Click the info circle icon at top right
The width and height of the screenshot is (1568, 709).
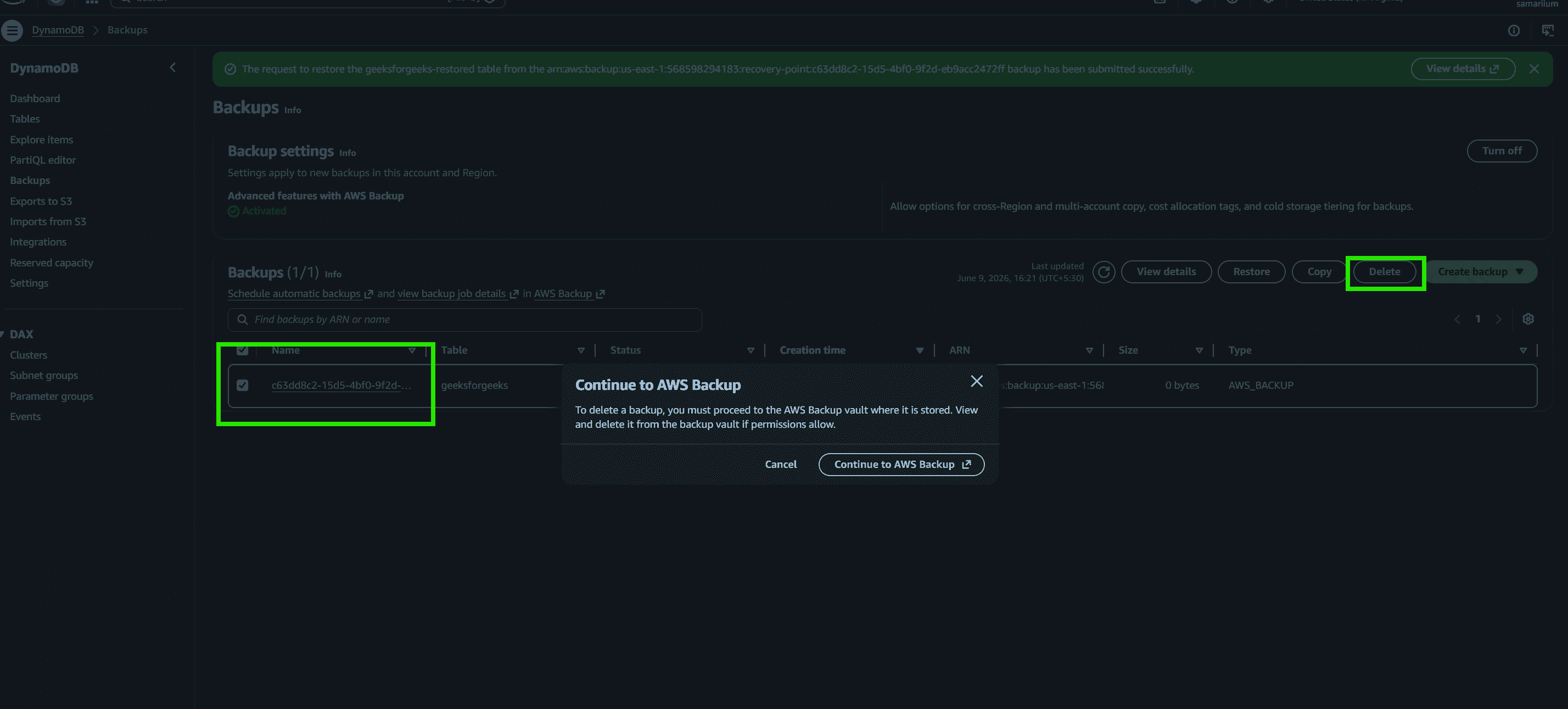[x=1514, y=30]
